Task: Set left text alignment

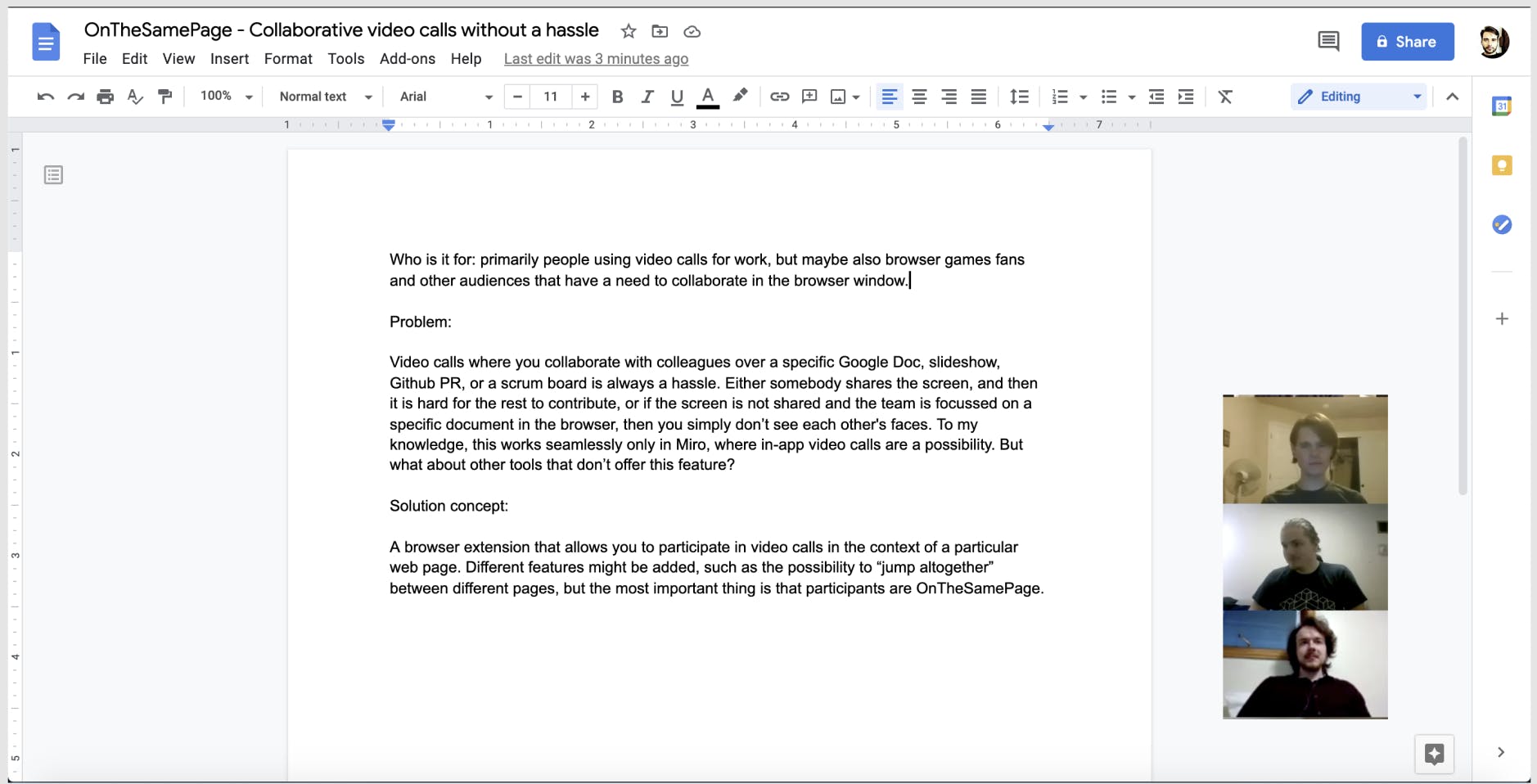Action: tap(889, 97)
